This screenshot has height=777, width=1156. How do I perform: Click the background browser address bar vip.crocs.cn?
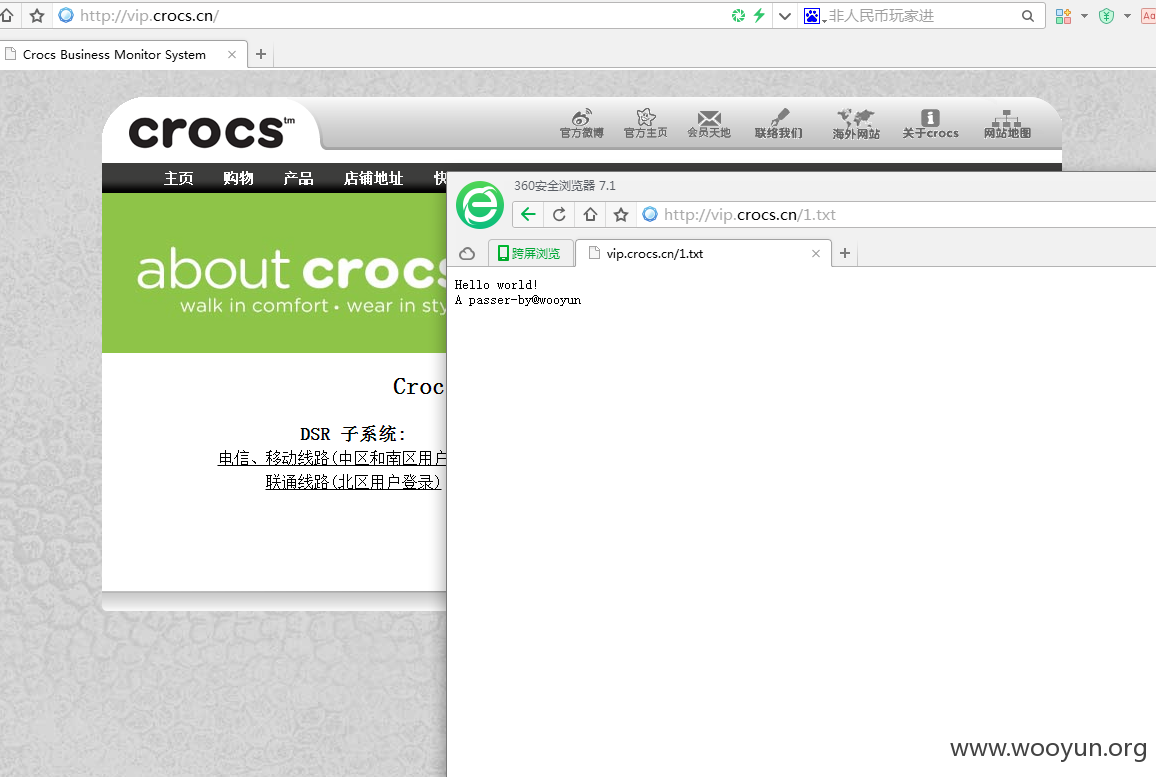[391, 15]
